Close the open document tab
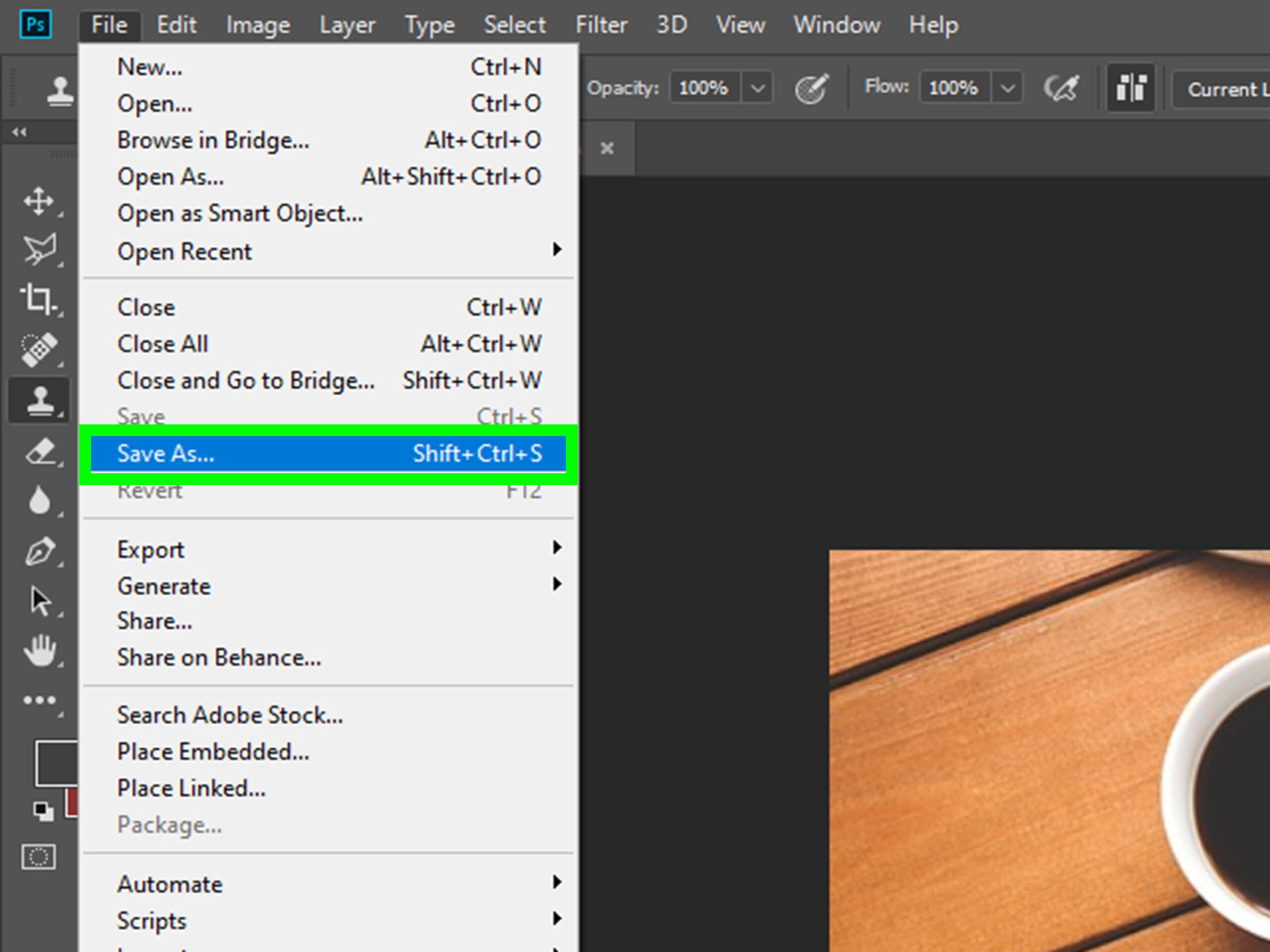The image size is (1270, 952). pyautogui.click(x=607, y=149)
